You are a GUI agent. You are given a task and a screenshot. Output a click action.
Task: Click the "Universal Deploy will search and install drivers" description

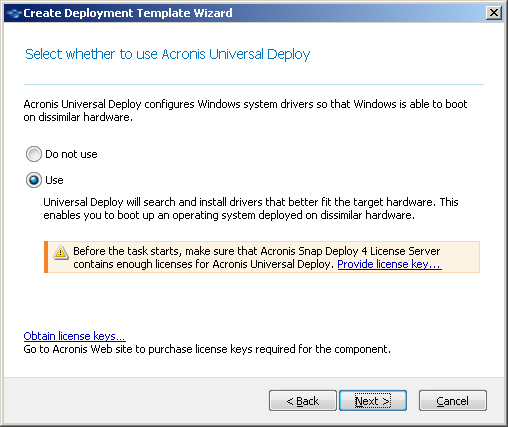pyautogui.click(x=251, y=209)
